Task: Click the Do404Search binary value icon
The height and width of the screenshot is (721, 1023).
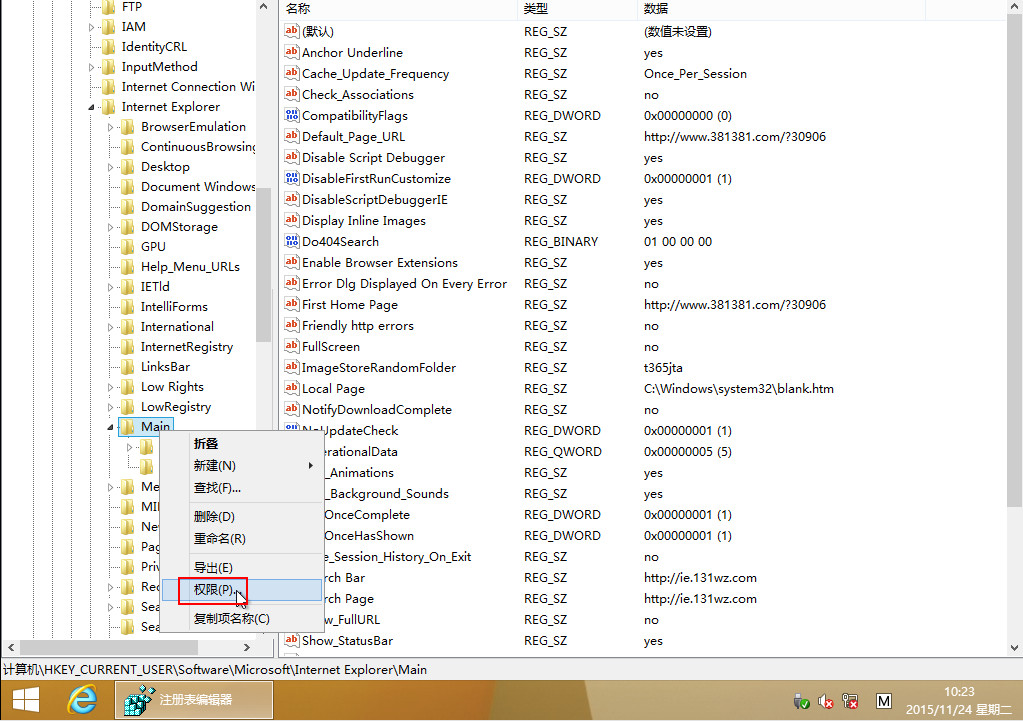Action: 292,242
